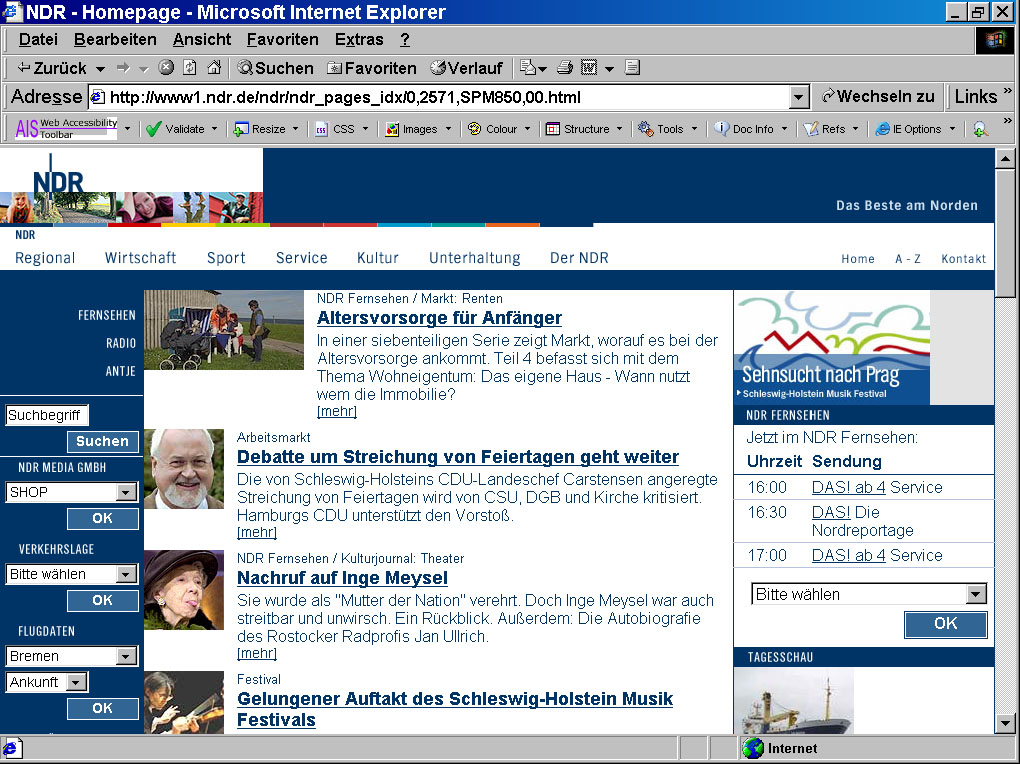1020x764 pixels.
Task: Open the address bar dropdown arrow
Action: coord(799,98)
